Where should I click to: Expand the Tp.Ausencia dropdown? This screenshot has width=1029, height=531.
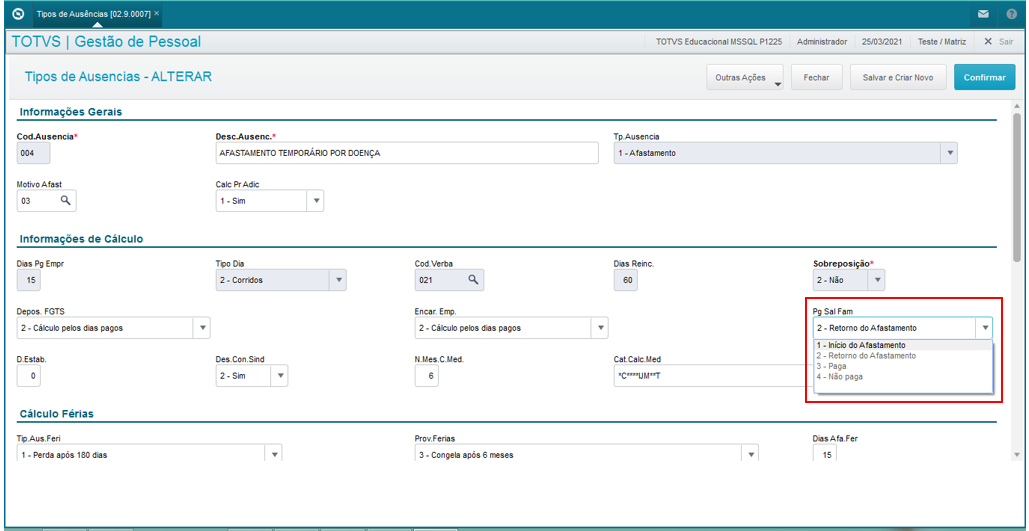pos(949,153)
